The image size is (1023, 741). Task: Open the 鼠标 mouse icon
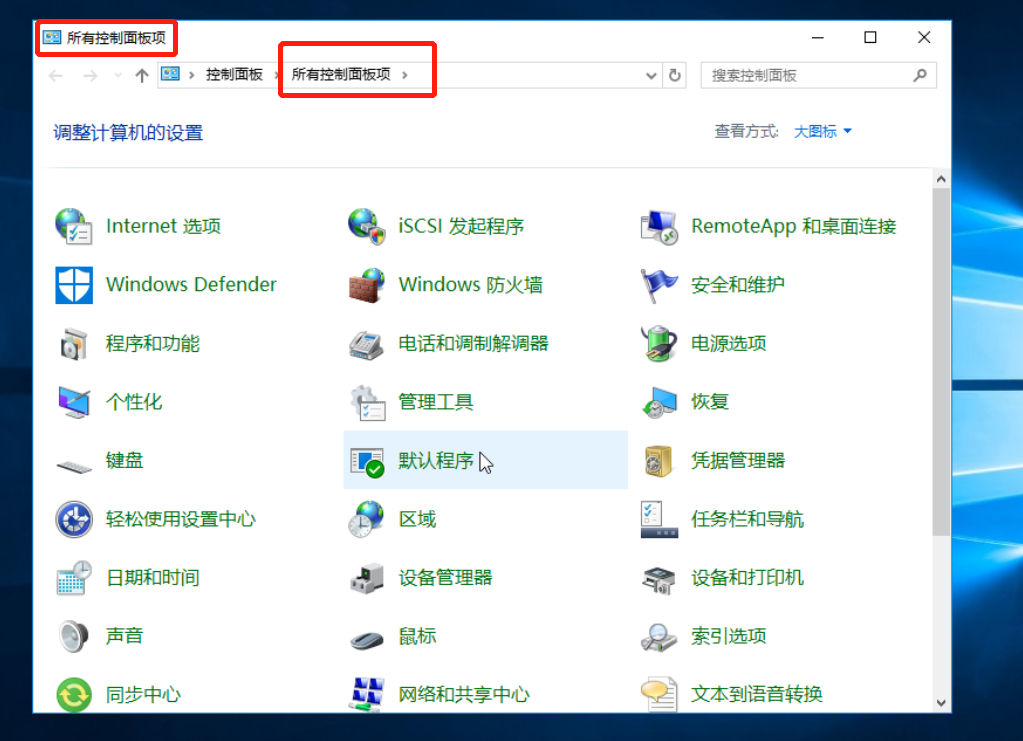coord(366,639)
